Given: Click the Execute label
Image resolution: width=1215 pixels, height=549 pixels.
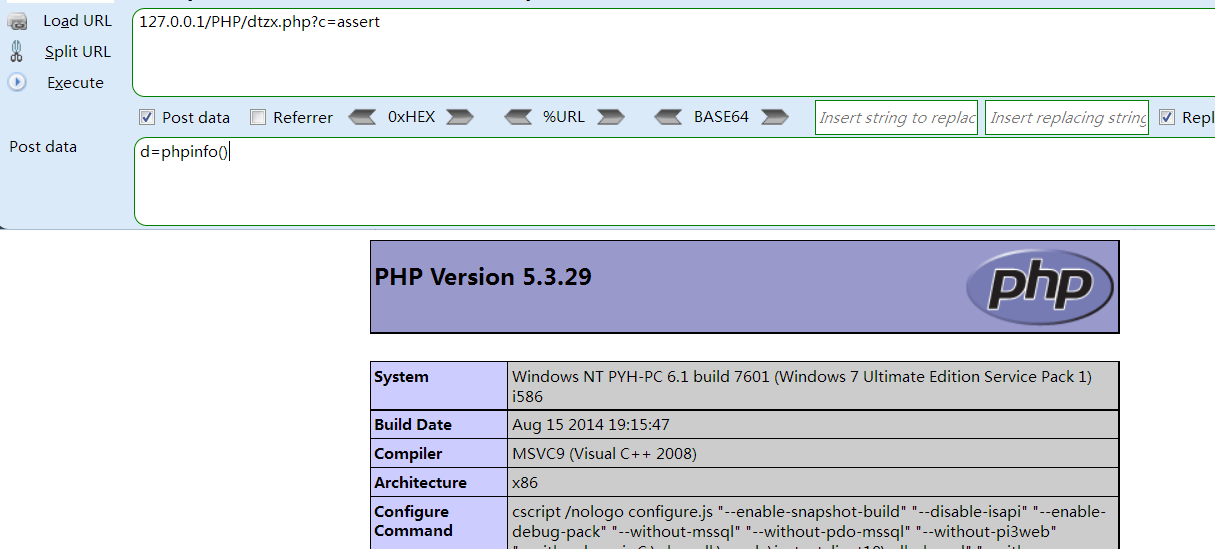Looking at the screenshot, I should tap(75, 83).
